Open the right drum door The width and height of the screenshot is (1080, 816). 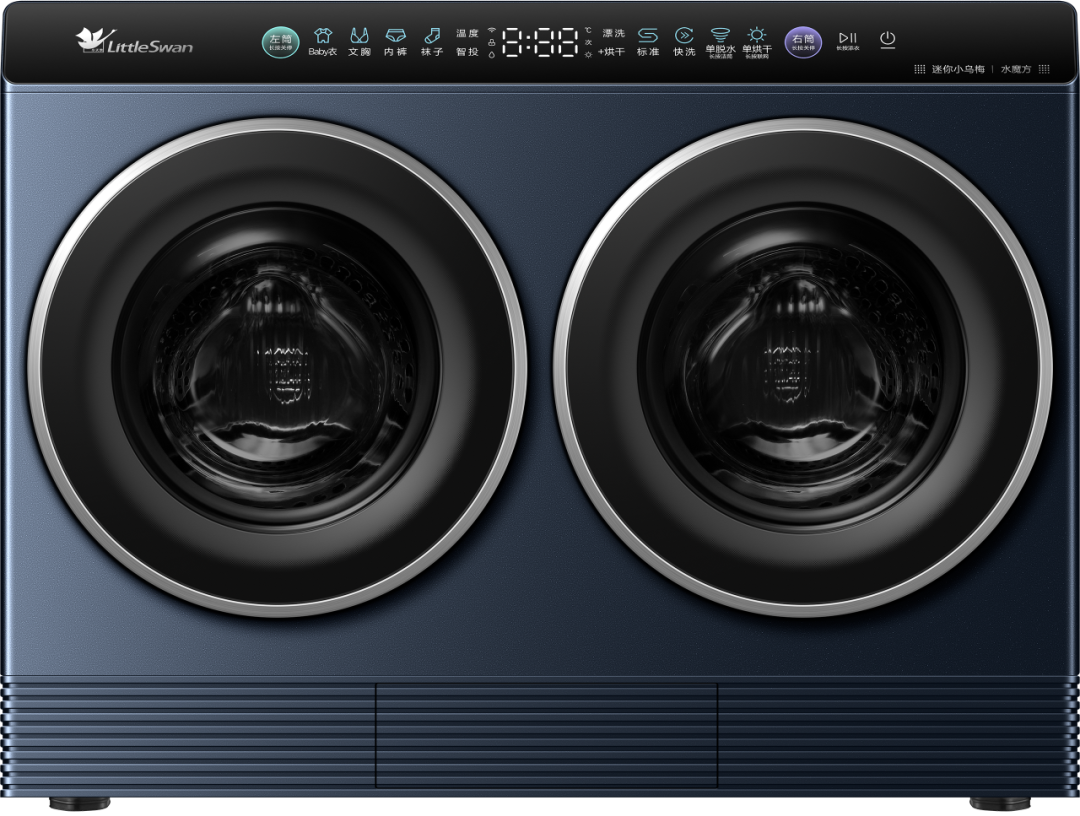tap(802, 367)
